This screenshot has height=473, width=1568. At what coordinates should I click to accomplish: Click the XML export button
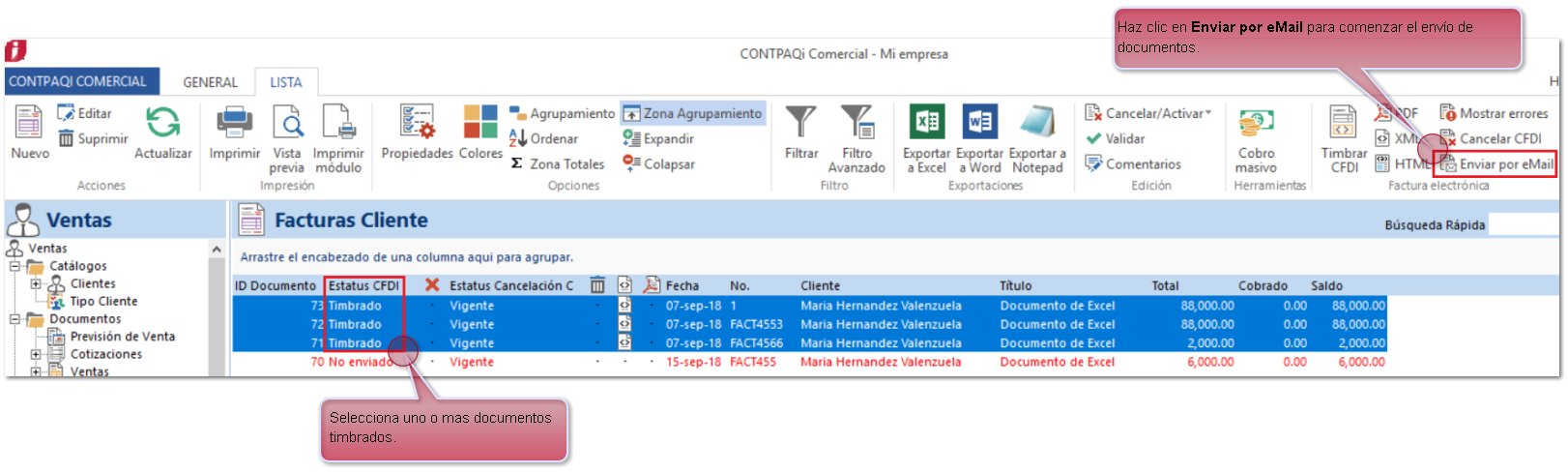tap(1396, 138)
